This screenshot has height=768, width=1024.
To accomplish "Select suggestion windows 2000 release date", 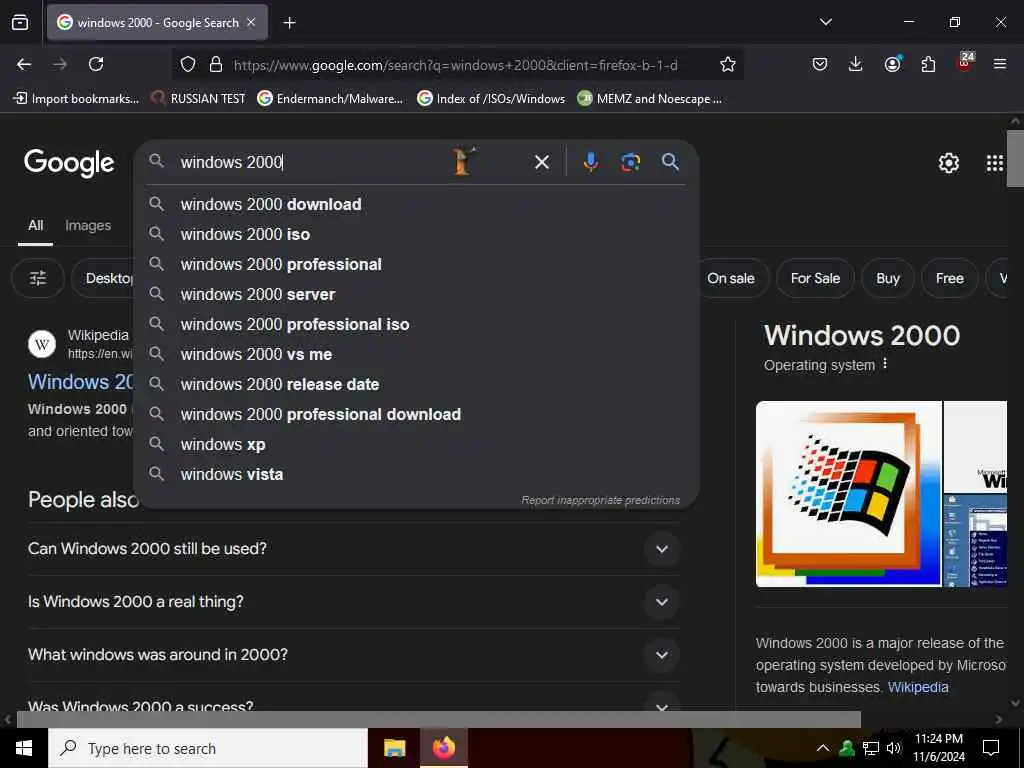I will (417, 385).
